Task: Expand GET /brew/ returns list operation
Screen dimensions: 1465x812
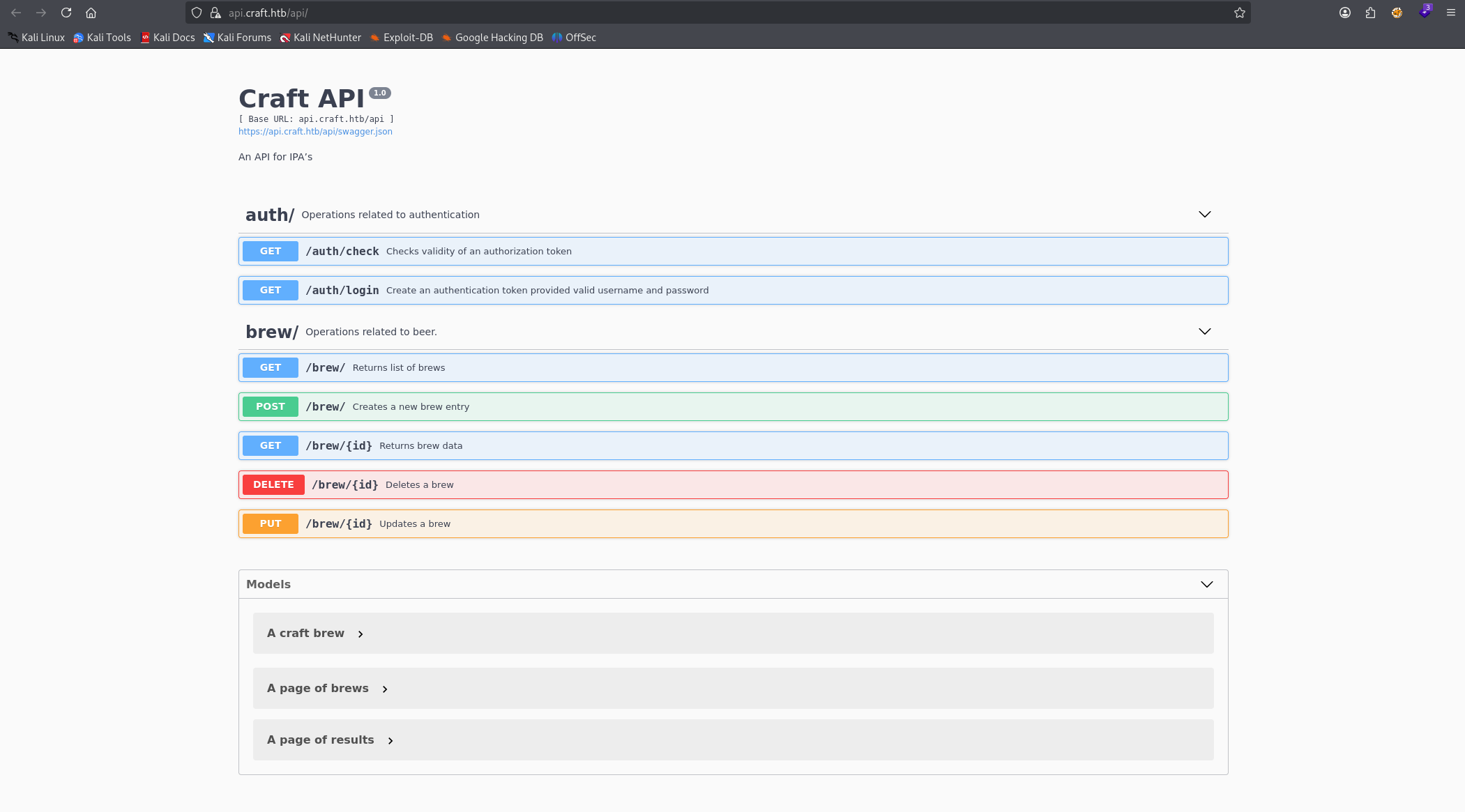Action: coord(733,367)
